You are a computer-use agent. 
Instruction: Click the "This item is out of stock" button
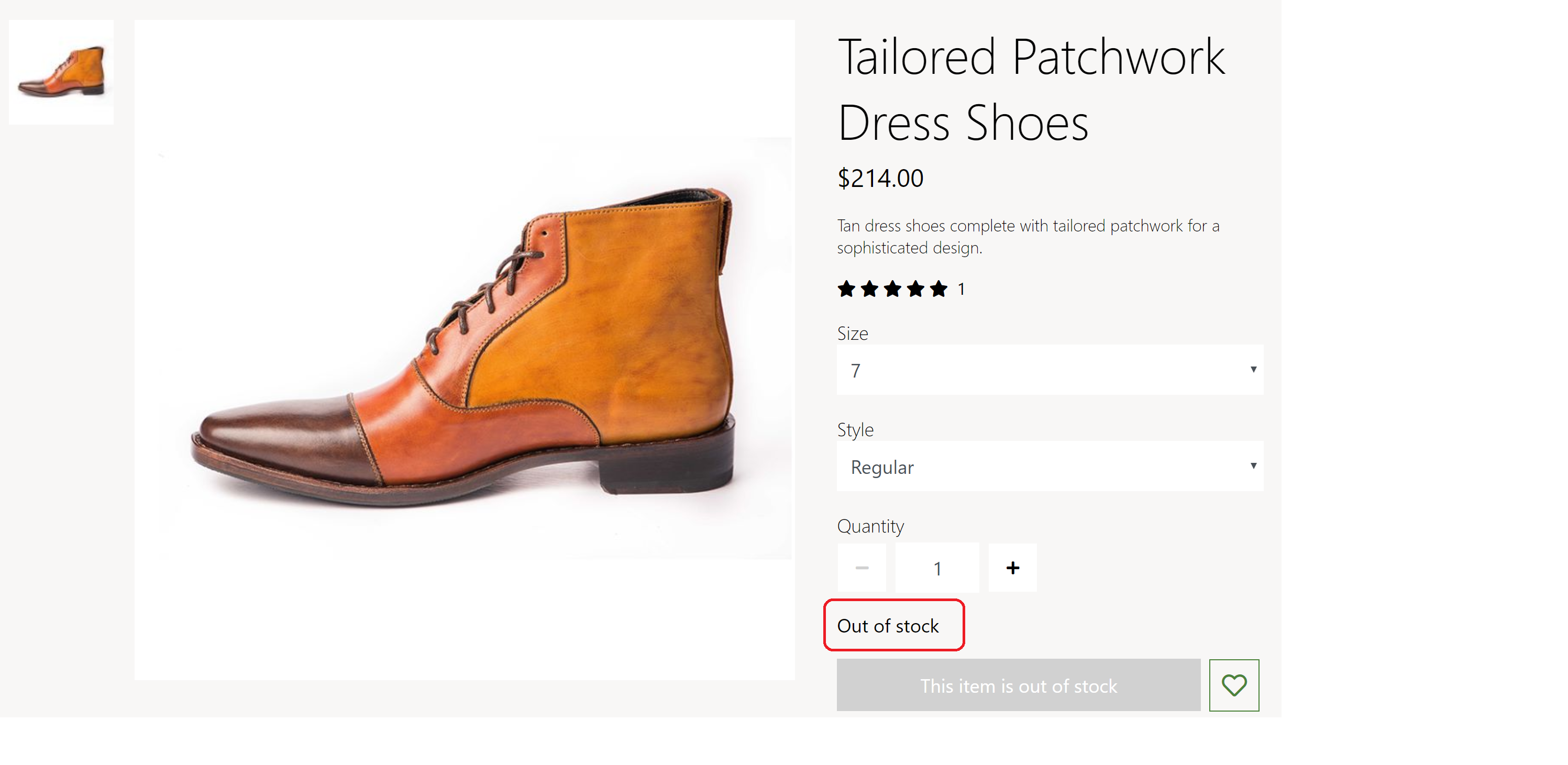(1018, 685)
